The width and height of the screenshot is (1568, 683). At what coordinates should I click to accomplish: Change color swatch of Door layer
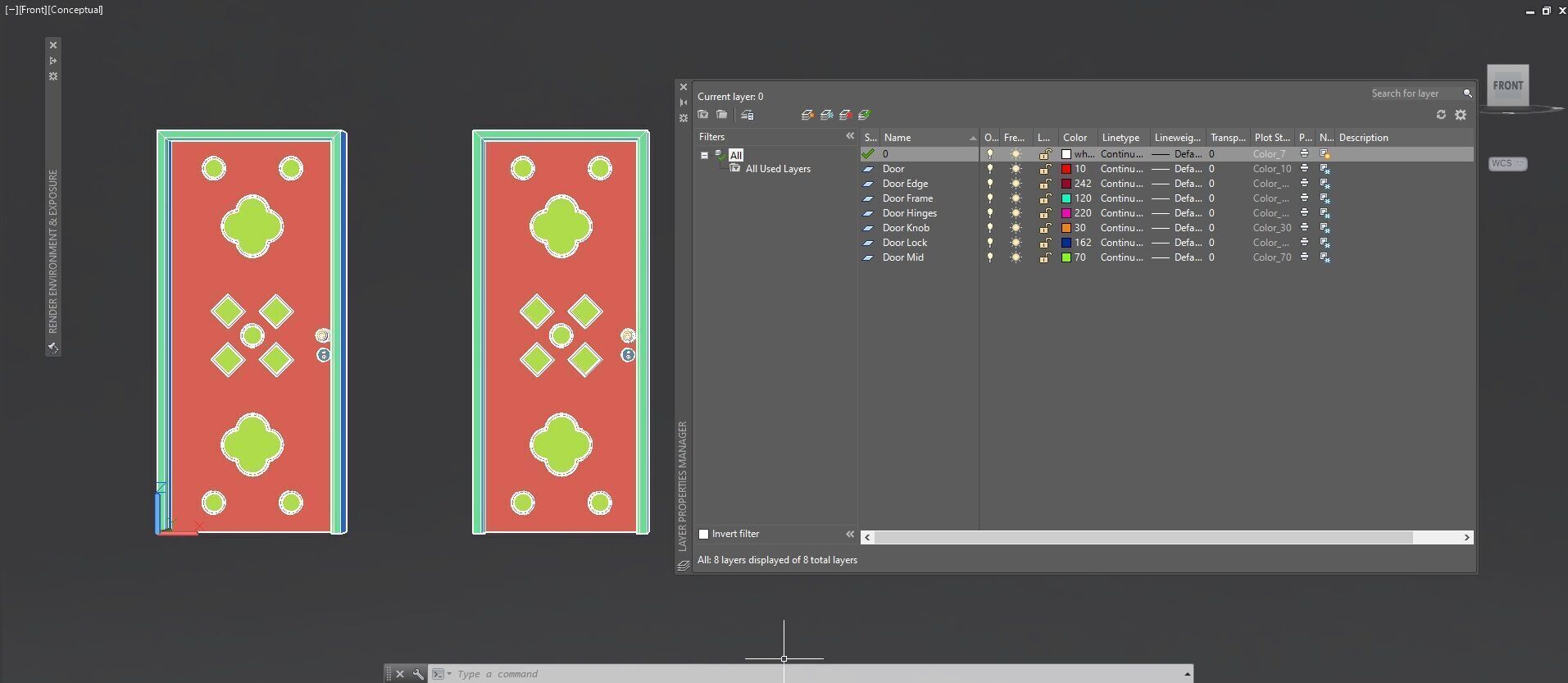point(1066,169)
